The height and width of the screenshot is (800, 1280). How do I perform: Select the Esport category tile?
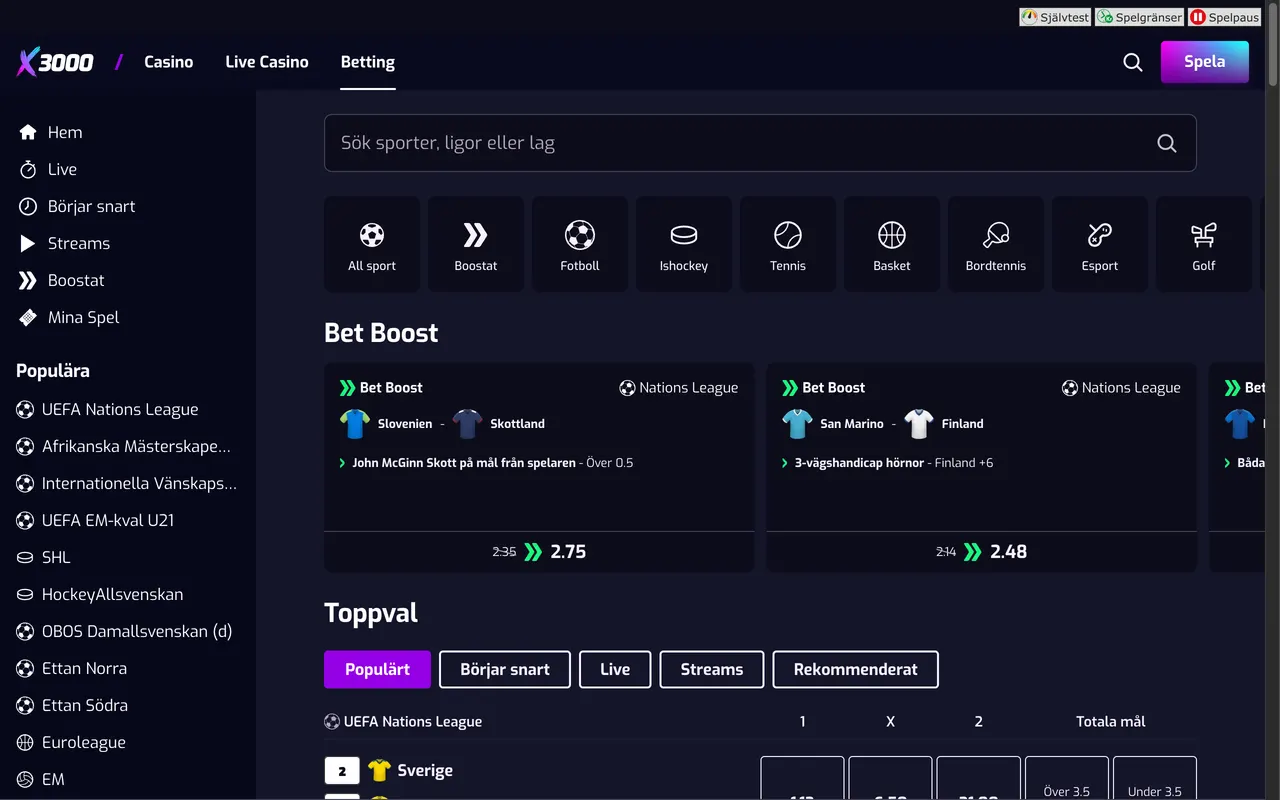[x=1100, y=244]
